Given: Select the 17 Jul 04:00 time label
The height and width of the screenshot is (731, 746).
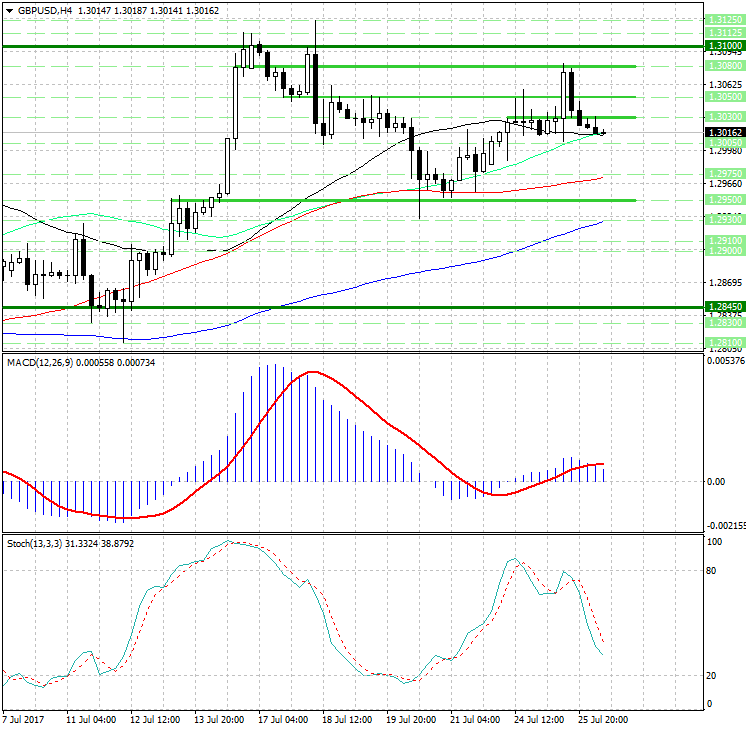Looking at the screenshot, I should [283, 719].
